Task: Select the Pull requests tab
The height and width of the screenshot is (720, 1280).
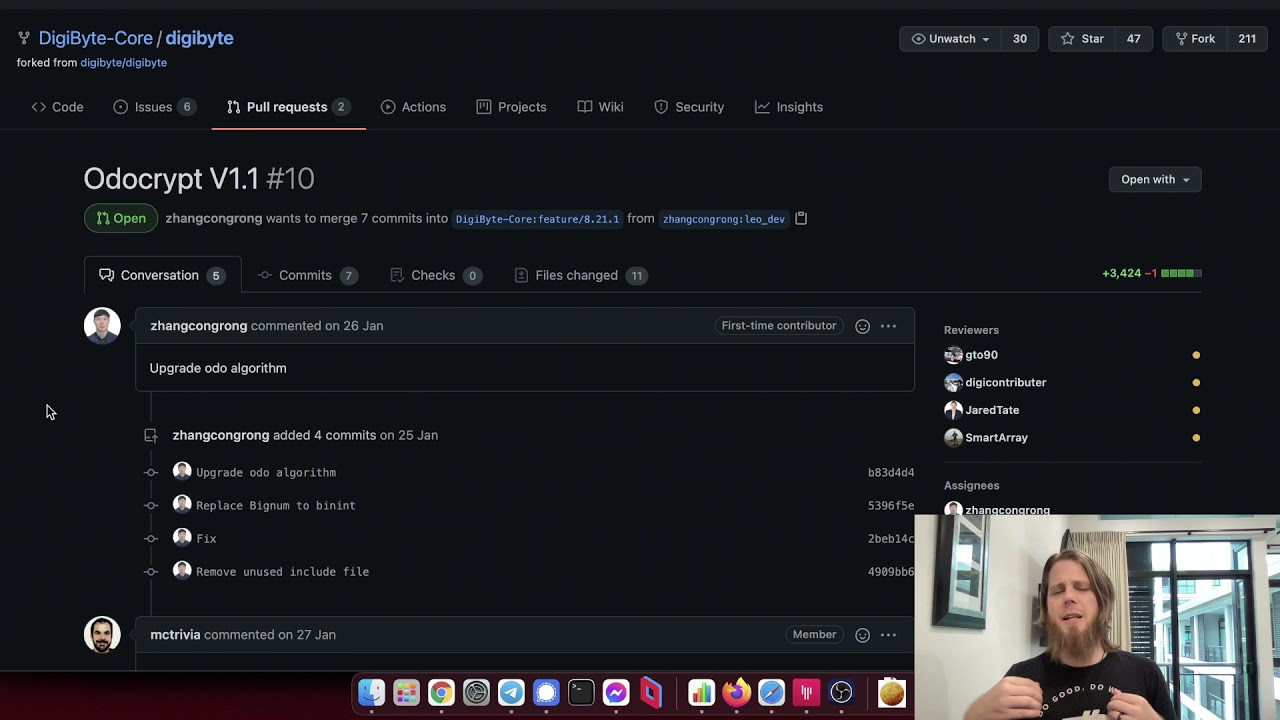Action: click(x=287, y=107)
